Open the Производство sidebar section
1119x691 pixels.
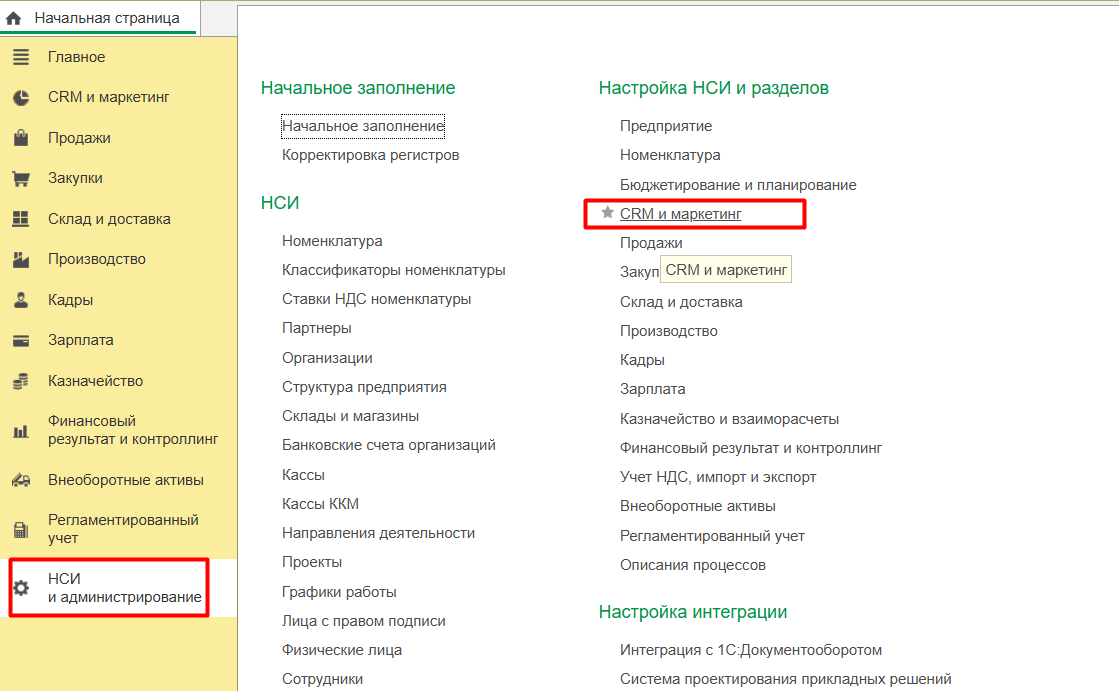click(x=97, y=259)
